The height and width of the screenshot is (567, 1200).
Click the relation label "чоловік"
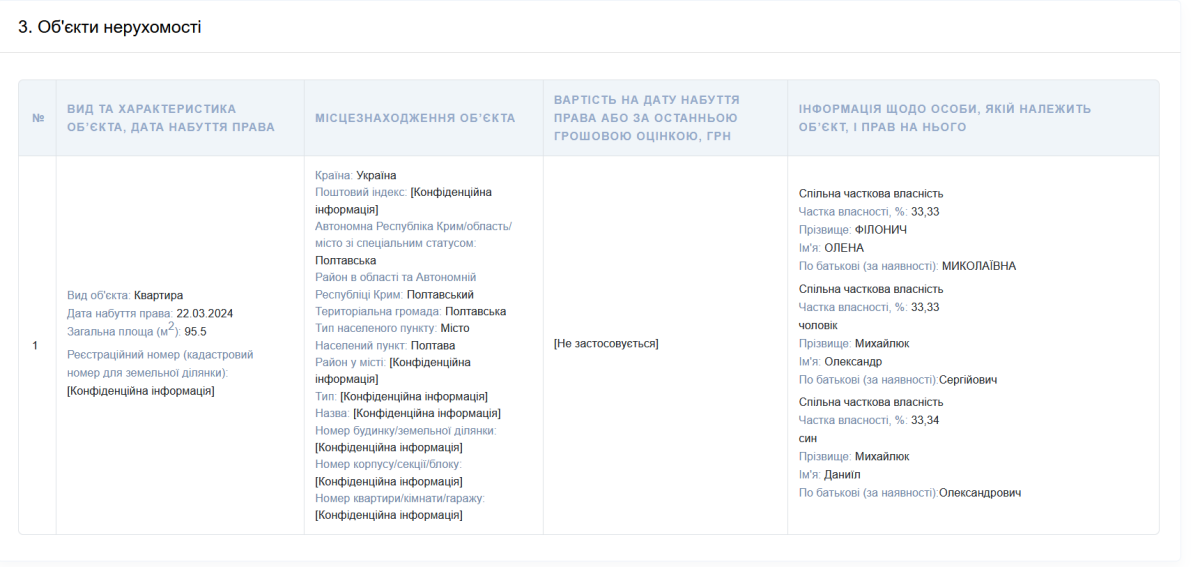(818, 325)
